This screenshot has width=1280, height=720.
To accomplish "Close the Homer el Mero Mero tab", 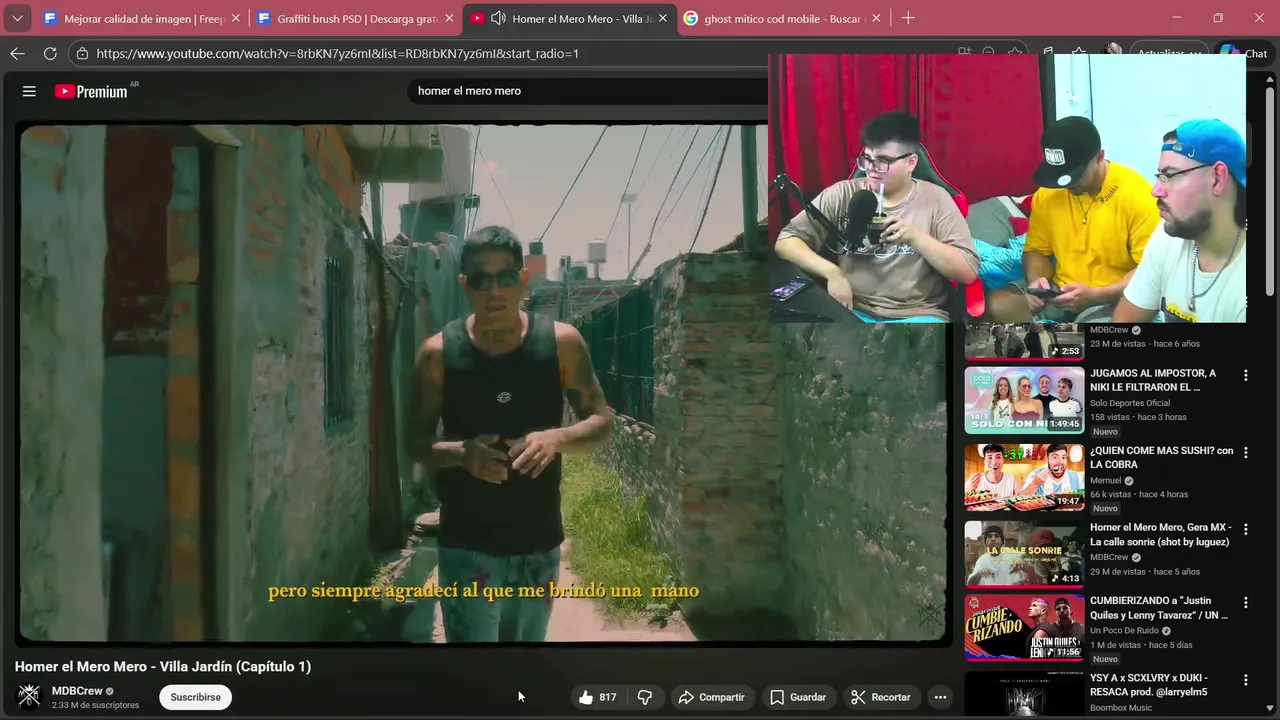I will pyautogui.click(x=662, y=18).
